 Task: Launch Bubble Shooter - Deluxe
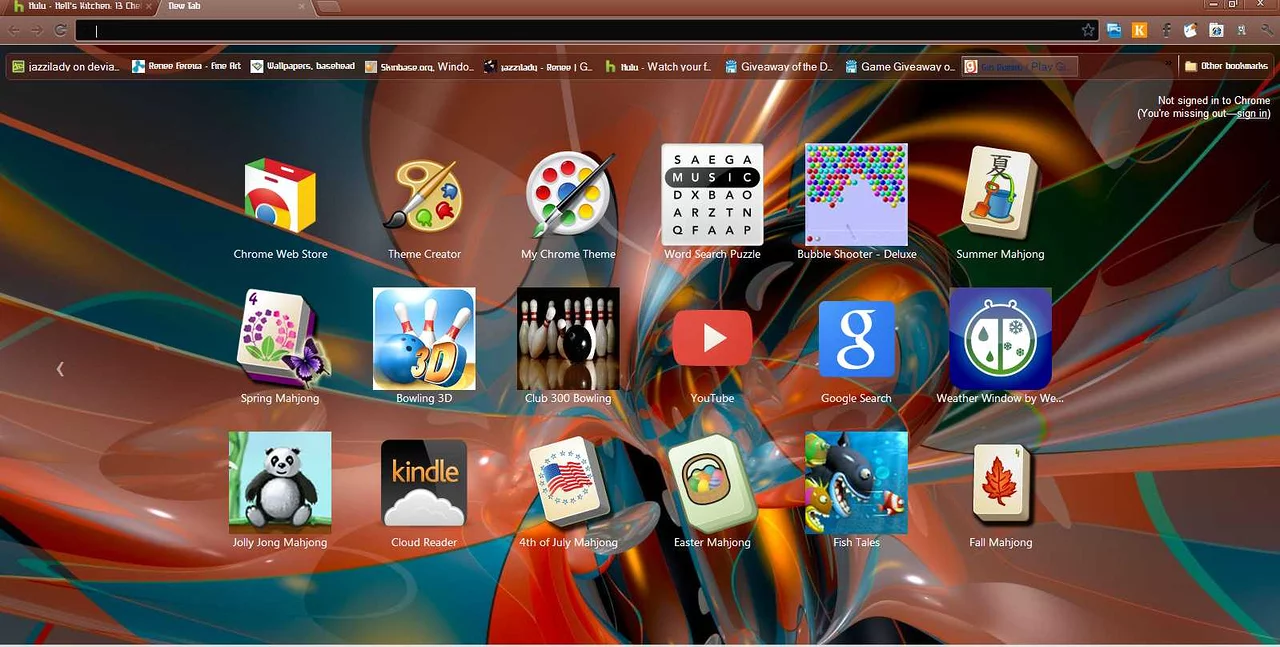click(856, 195)
